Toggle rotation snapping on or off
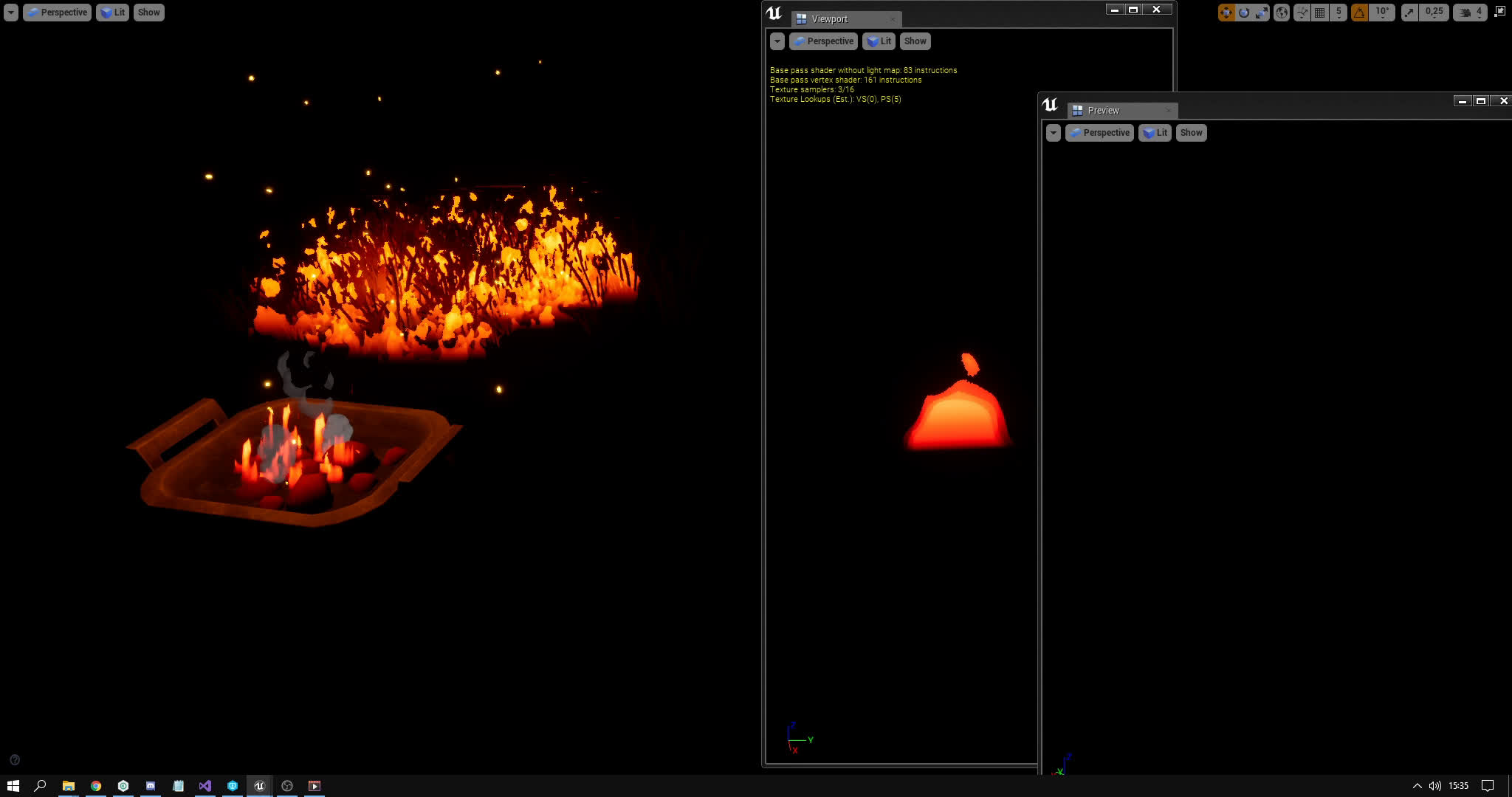1512x797 pixels. (1359, 12)
